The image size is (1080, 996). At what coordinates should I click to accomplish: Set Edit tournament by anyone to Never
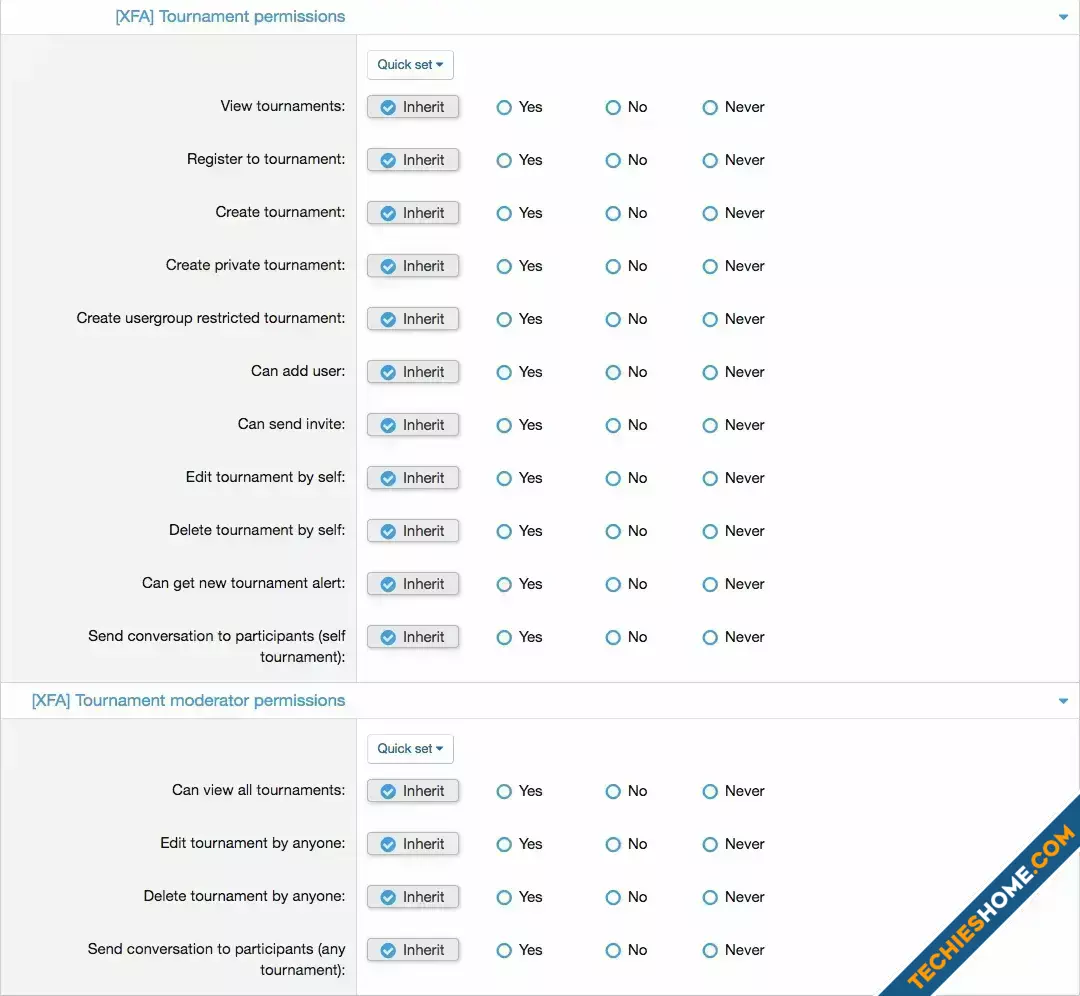(734, 844)
